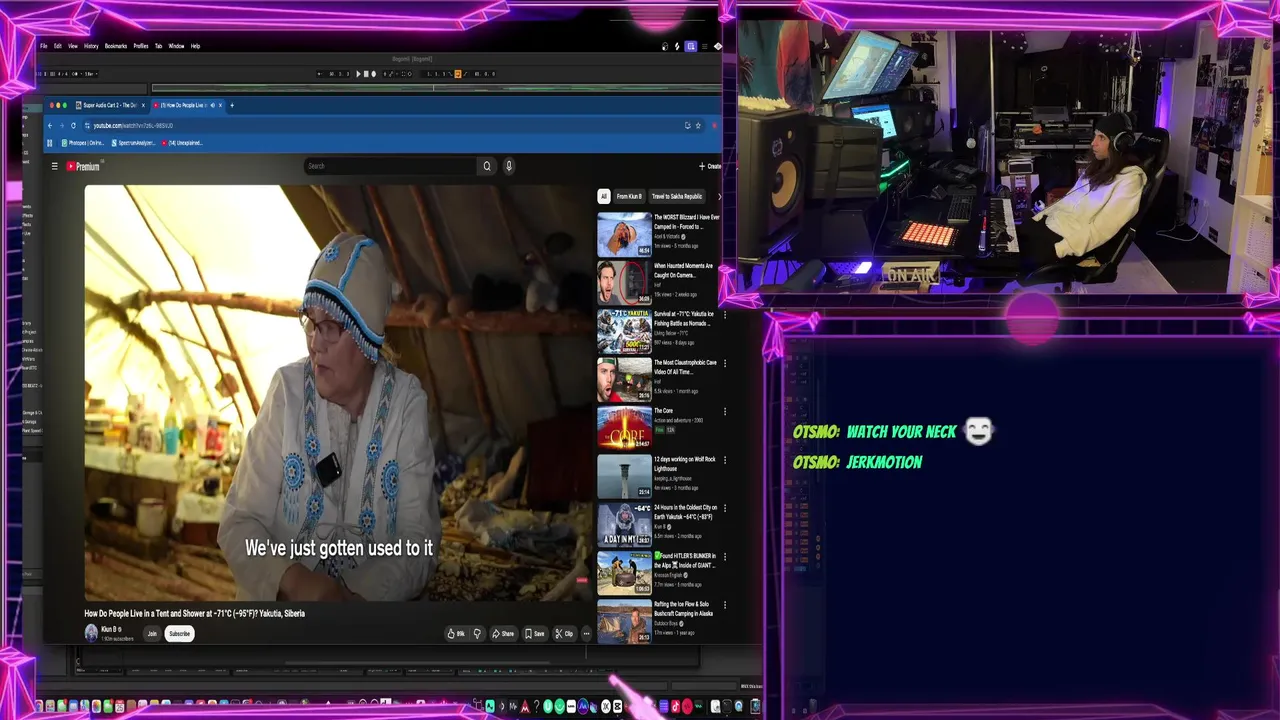
Task: Open options menu for Rafting the Ice Flow
Action: point(725,605)
